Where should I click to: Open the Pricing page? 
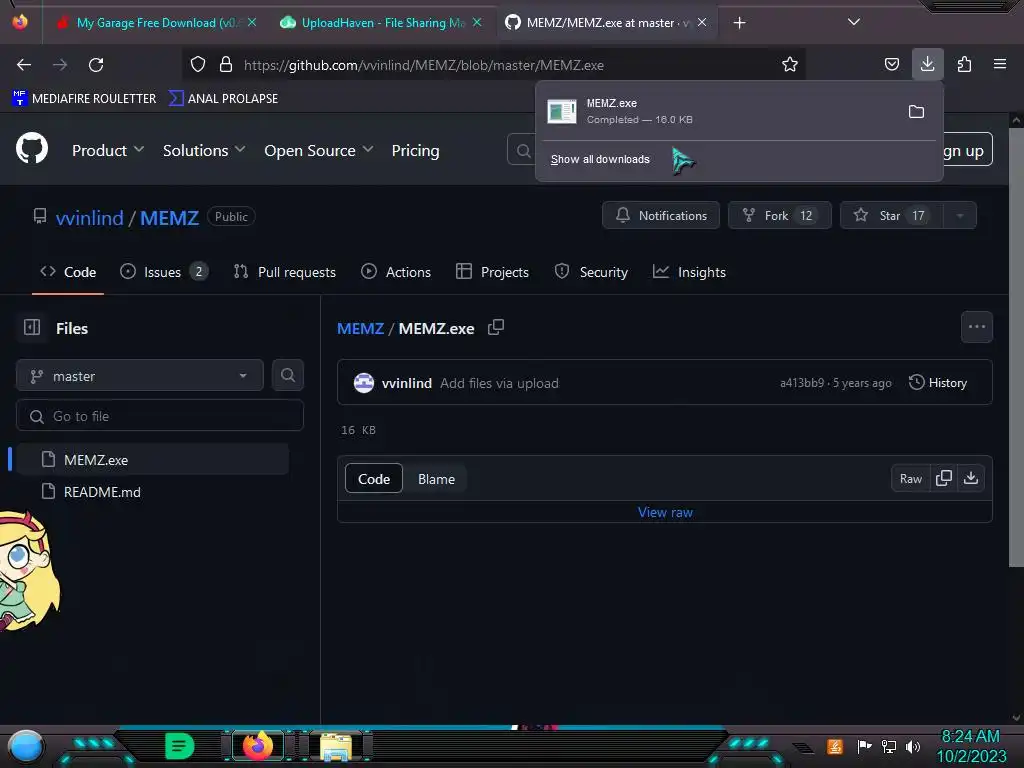tap(415, 150)
